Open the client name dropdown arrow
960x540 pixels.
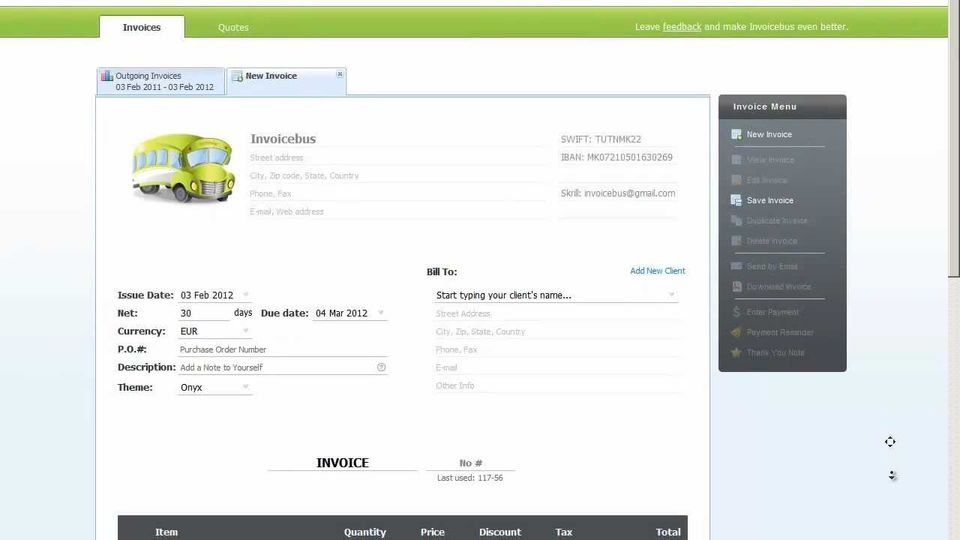[x=672, y=294]
